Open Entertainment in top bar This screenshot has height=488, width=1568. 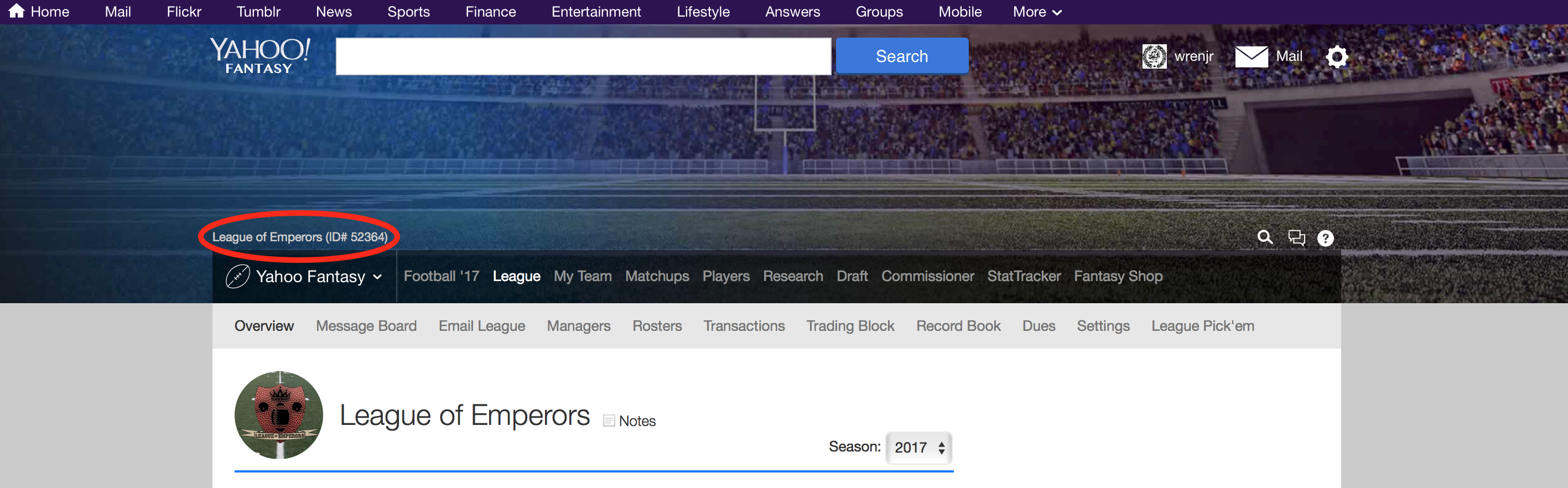point(596,12)
